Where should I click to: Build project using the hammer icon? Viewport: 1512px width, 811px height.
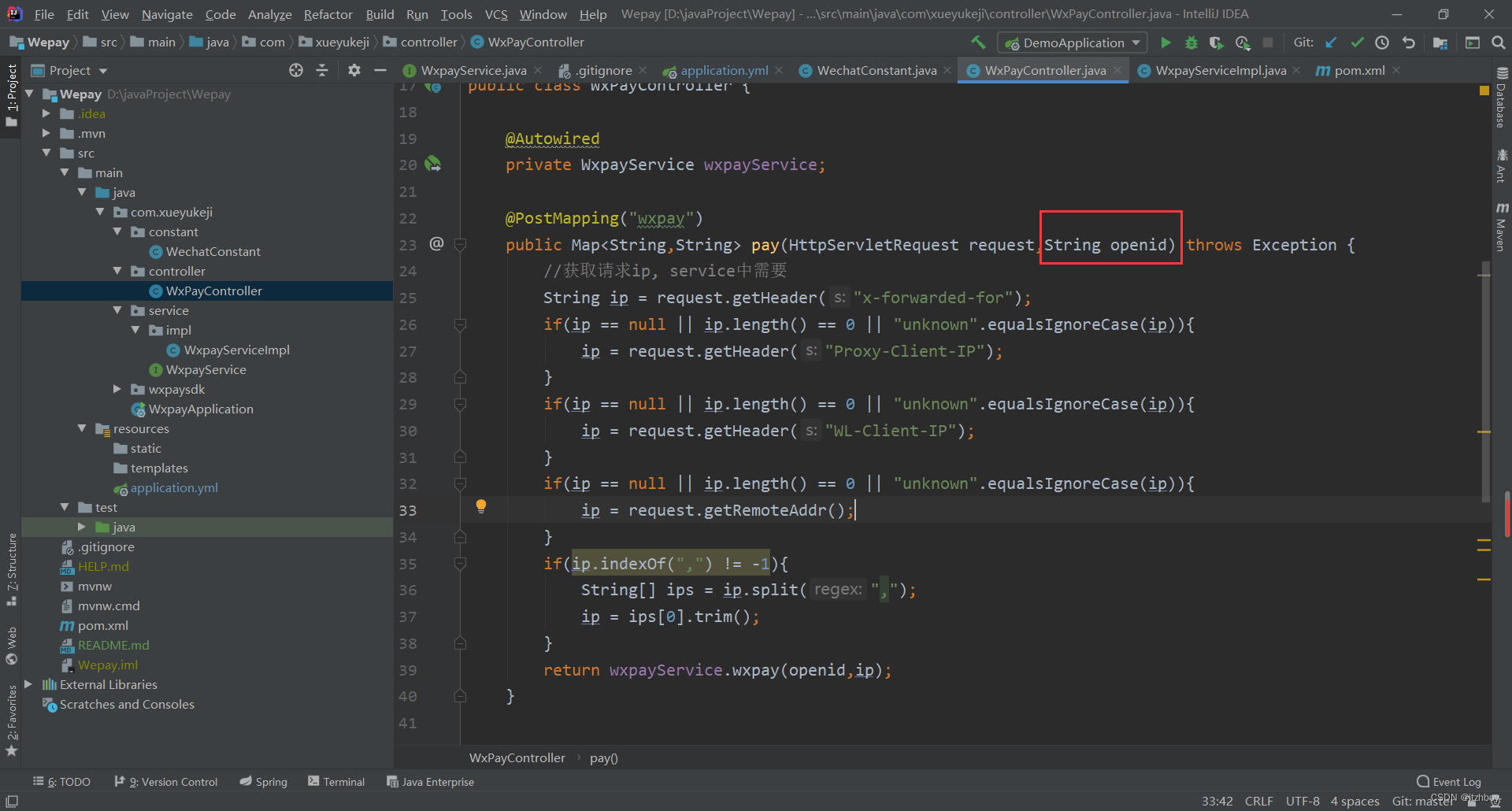tap(978, 43)
